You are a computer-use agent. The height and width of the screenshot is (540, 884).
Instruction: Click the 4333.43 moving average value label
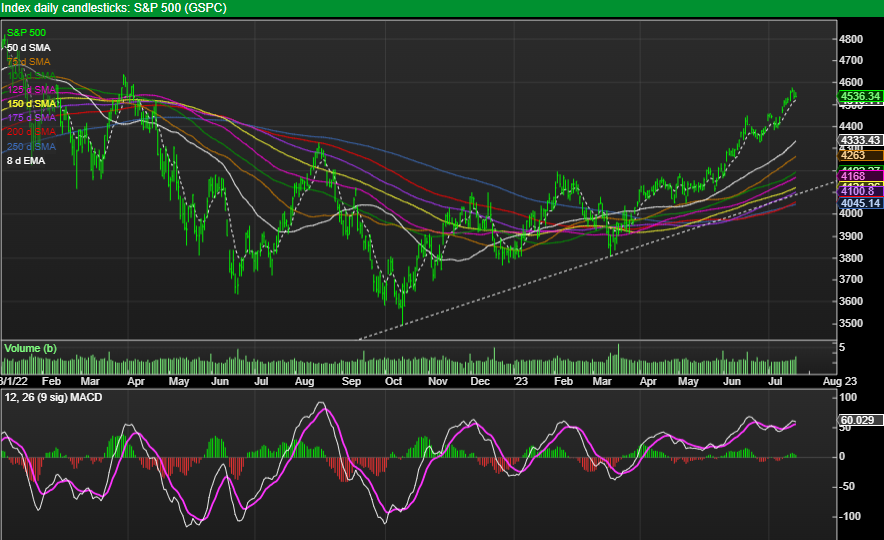point(860,140)
